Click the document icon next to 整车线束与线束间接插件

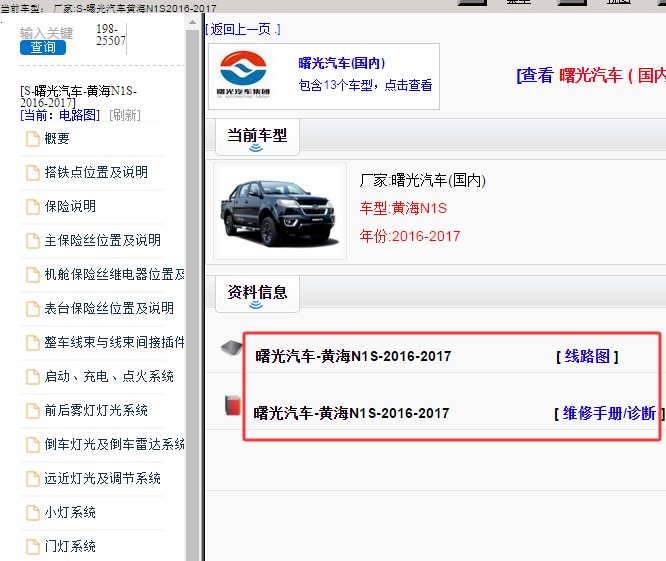click(33, 343)
